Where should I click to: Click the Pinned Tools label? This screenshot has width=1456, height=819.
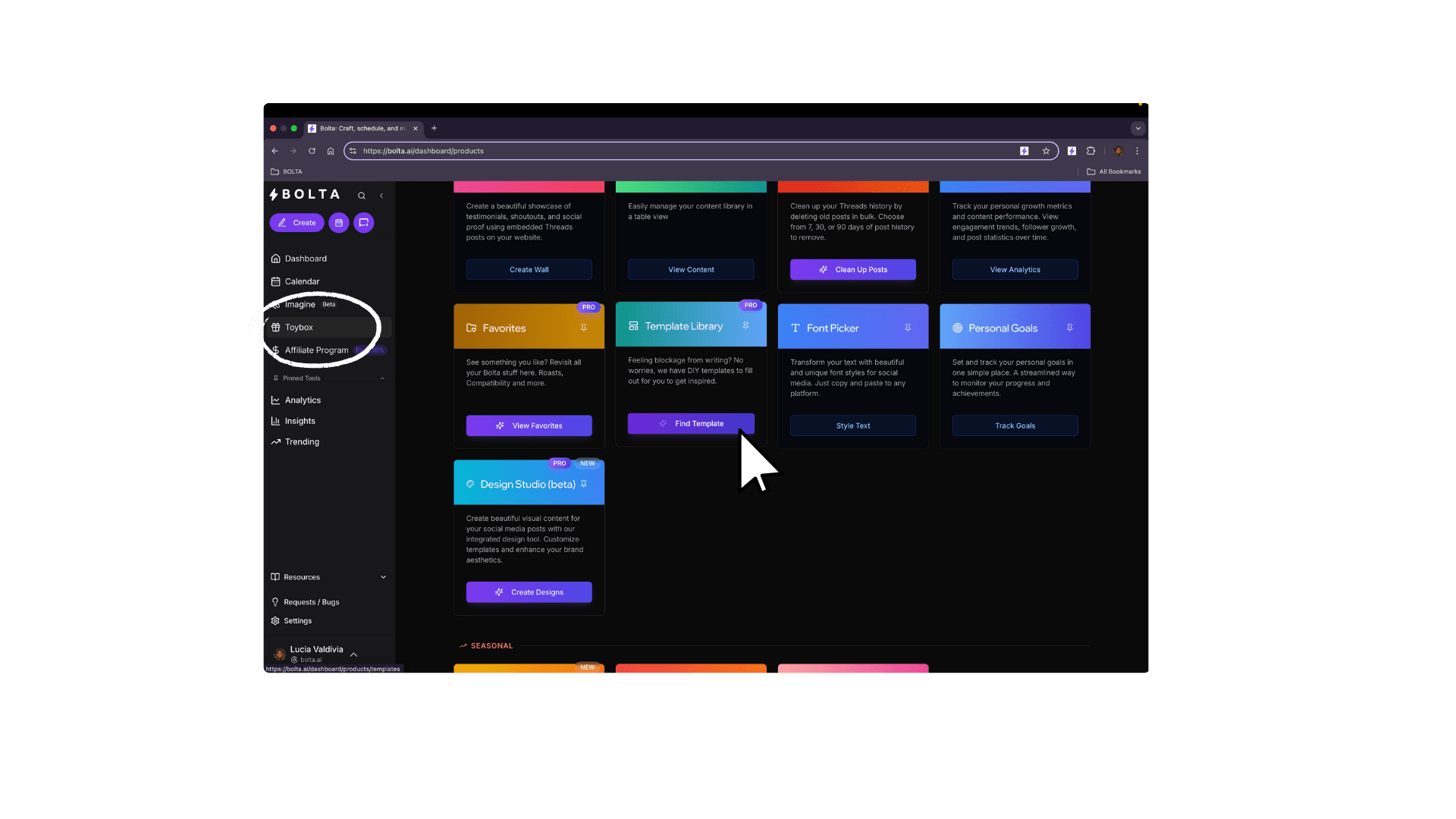pos(302,378)
